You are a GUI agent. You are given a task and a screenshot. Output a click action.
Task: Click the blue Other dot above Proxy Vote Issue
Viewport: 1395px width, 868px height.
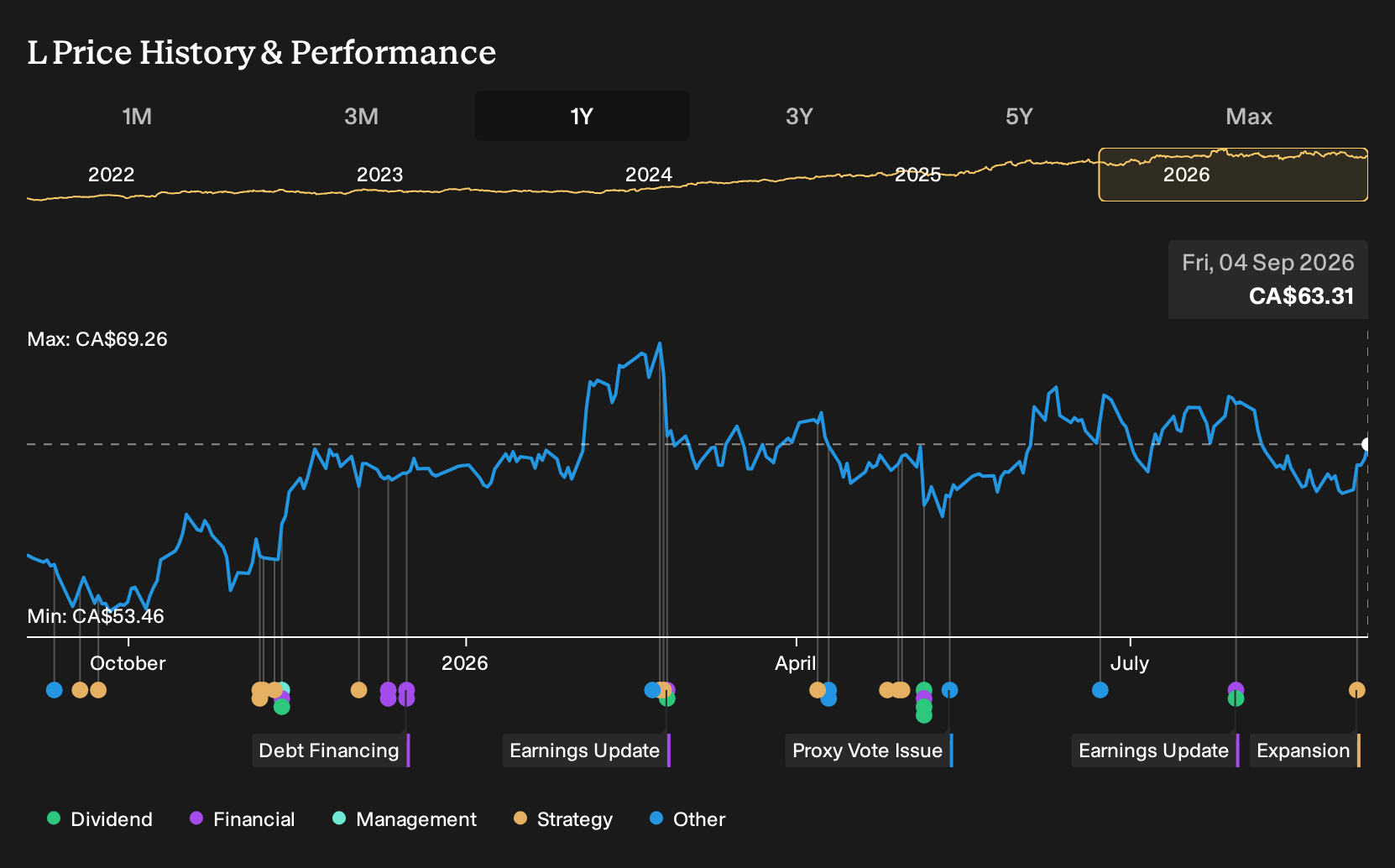pyautogui.click(x=949, y=690)
